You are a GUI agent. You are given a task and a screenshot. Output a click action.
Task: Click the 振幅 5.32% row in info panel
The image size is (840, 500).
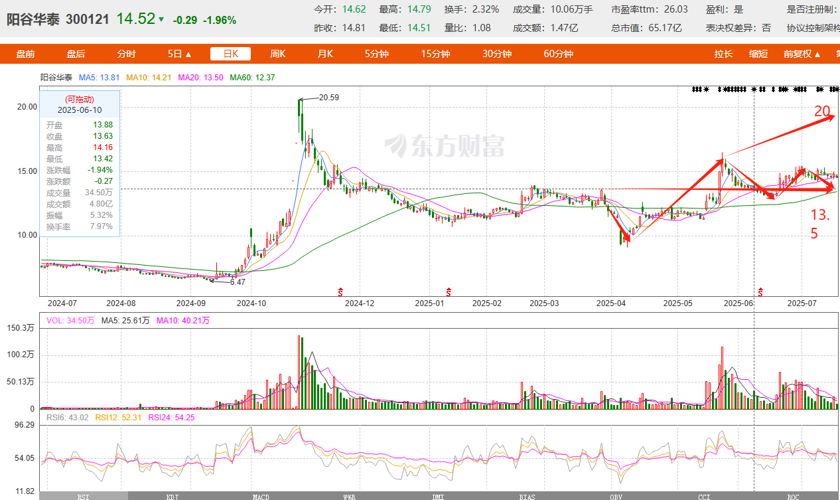(x=79, y=215)
